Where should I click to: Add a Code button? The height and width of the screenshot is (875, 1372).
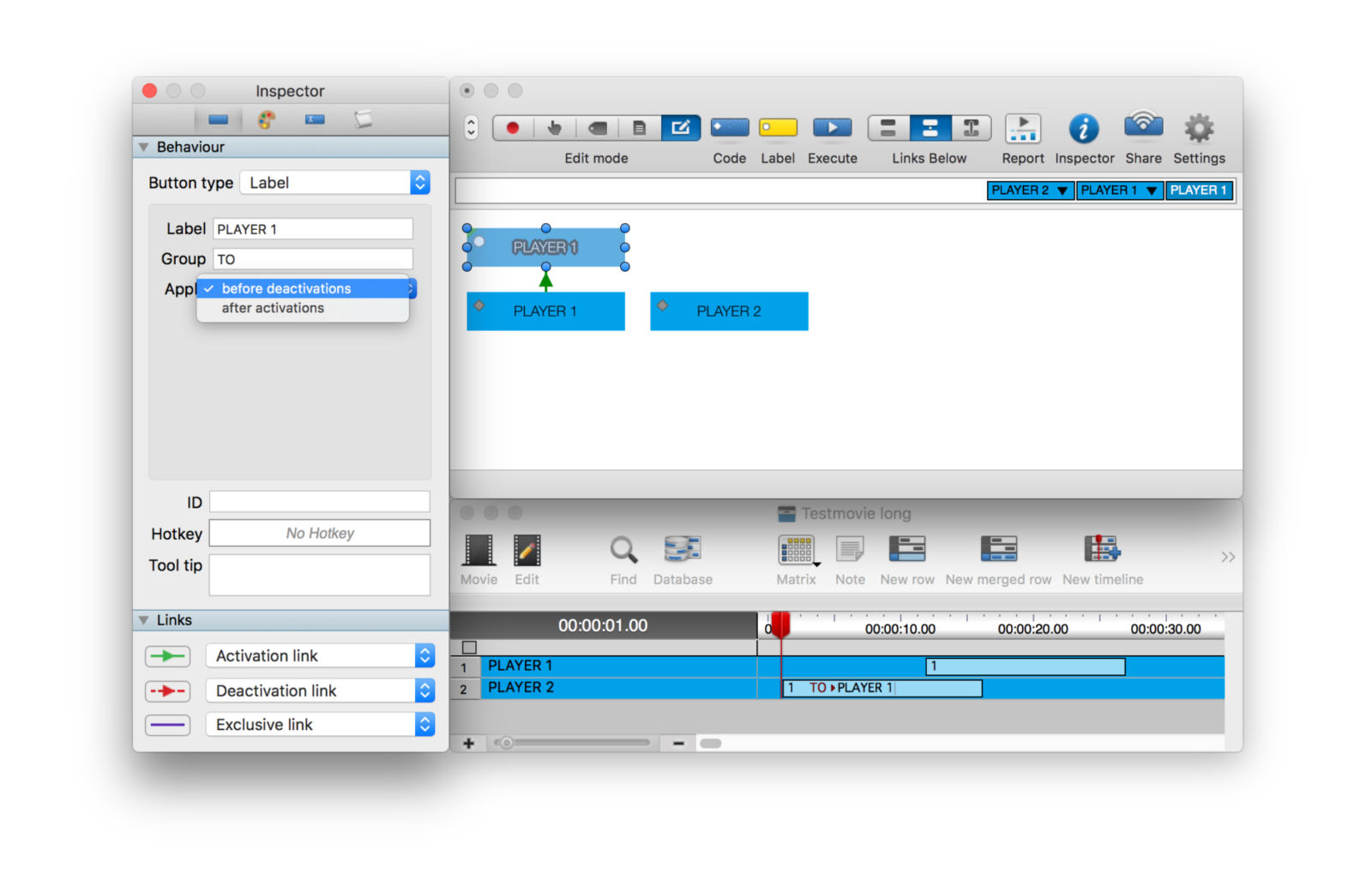730,128
